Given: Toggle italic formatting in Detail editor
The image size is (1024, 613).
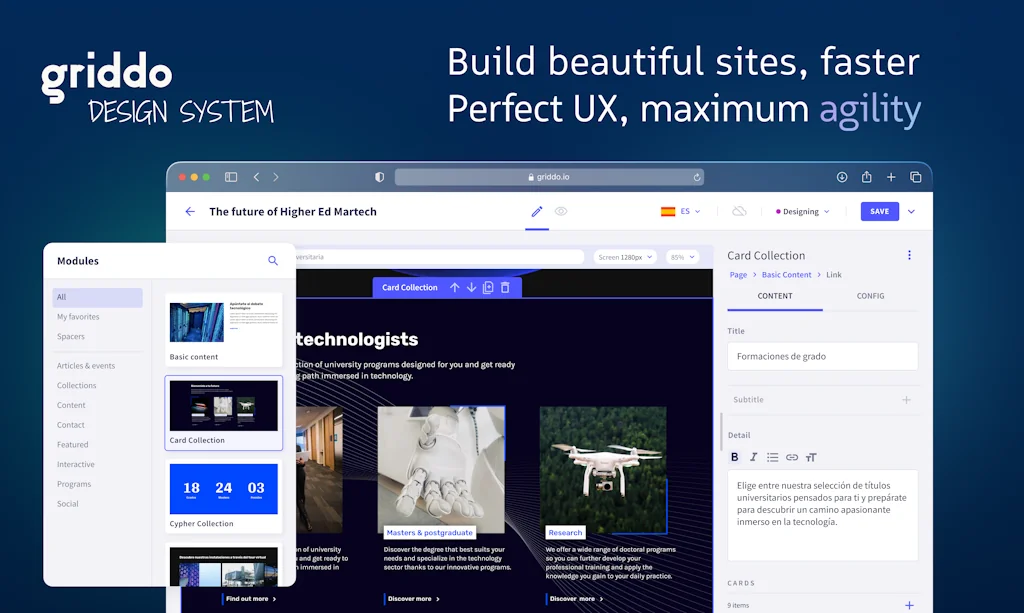Looking at the screenshot, I should coord(753,457).
